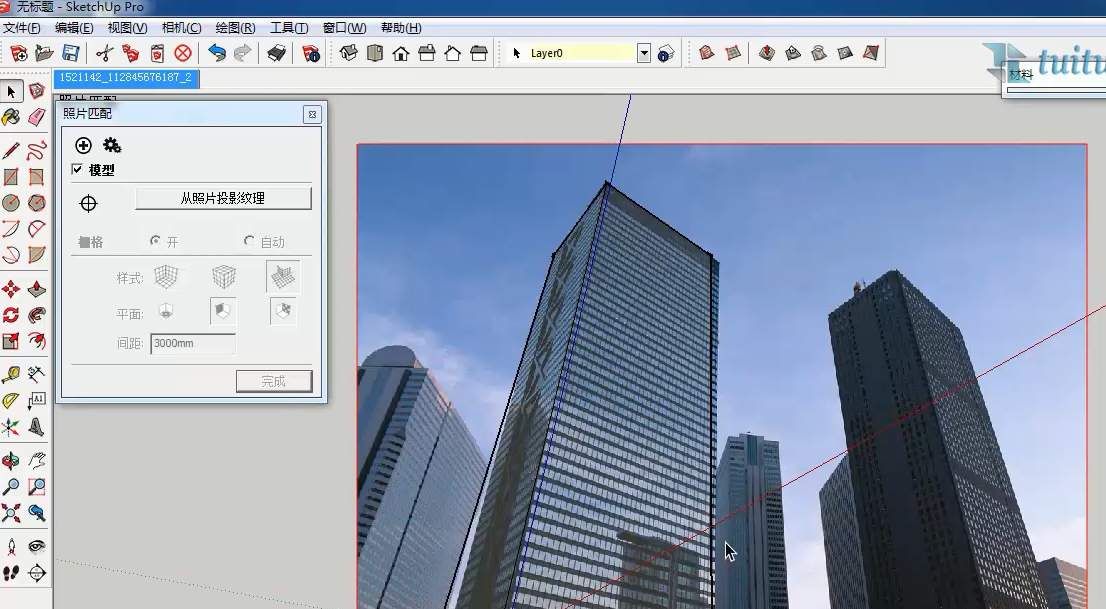This screenshot has width=1106, height=609.
Task: Expand the Layer0 dropdown arrow
Action: (x=644, y=53)
